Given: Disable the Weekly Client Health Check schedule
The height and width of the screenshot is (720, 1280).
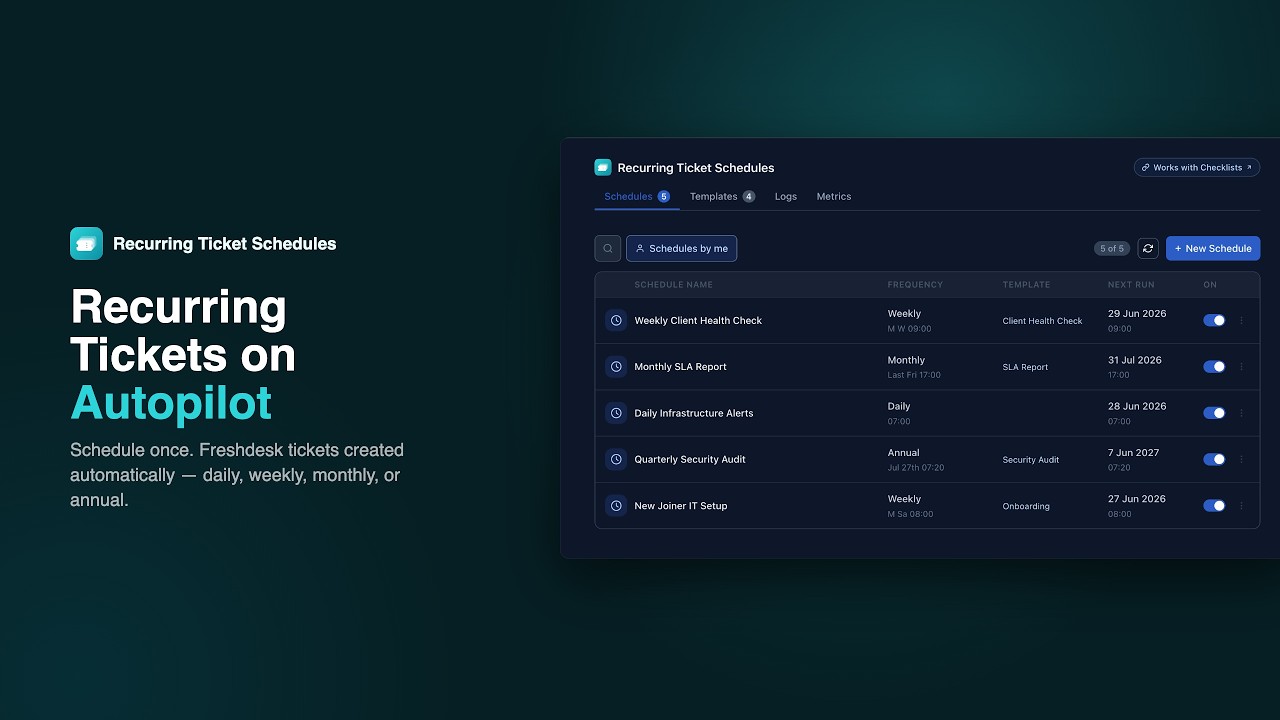Looking at the screenshot, I should pyautogui.click(x=1214, y=320).
